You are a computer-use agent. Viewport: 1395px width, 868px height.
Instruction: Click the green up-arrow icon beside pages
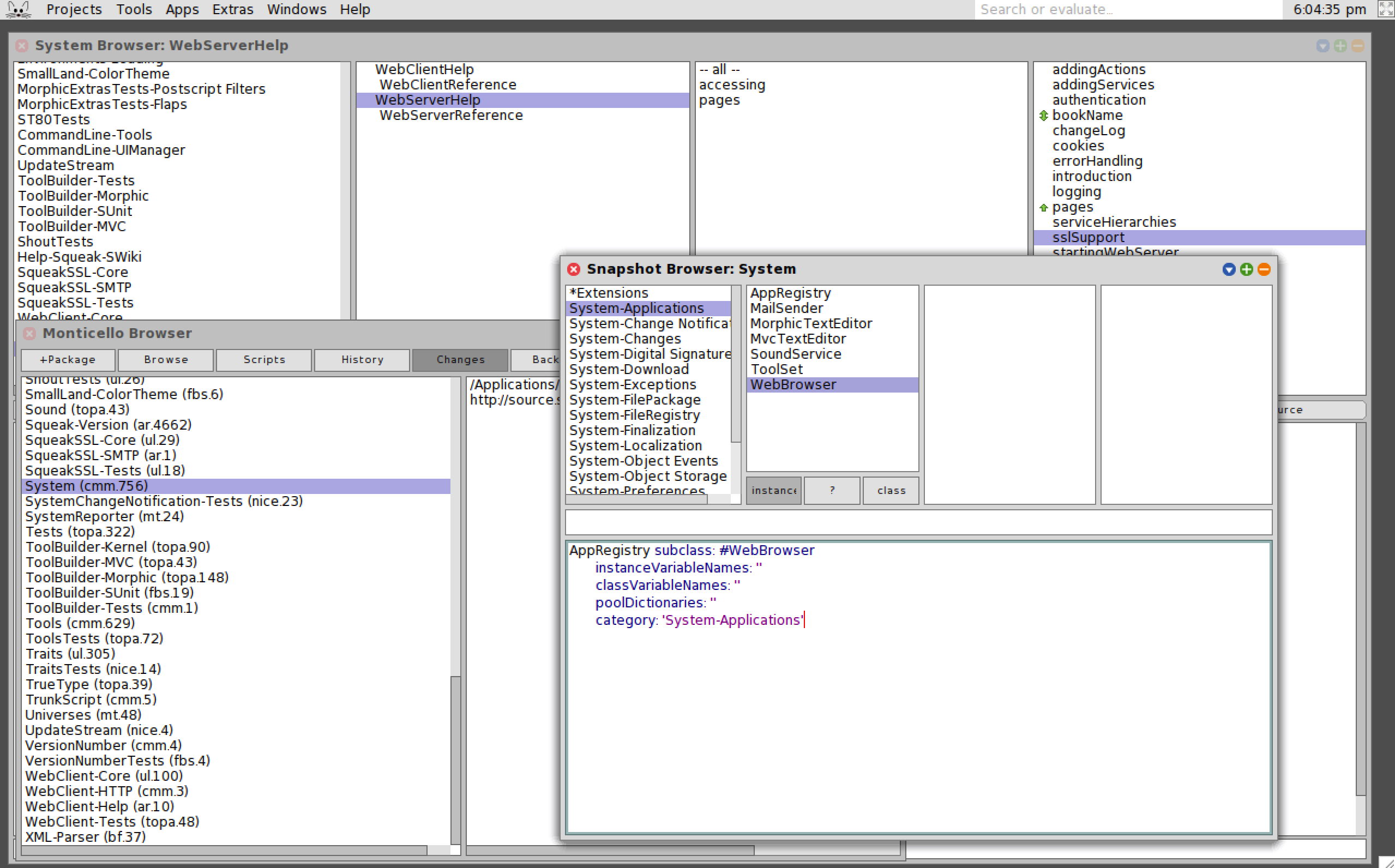pos(1043,207)
